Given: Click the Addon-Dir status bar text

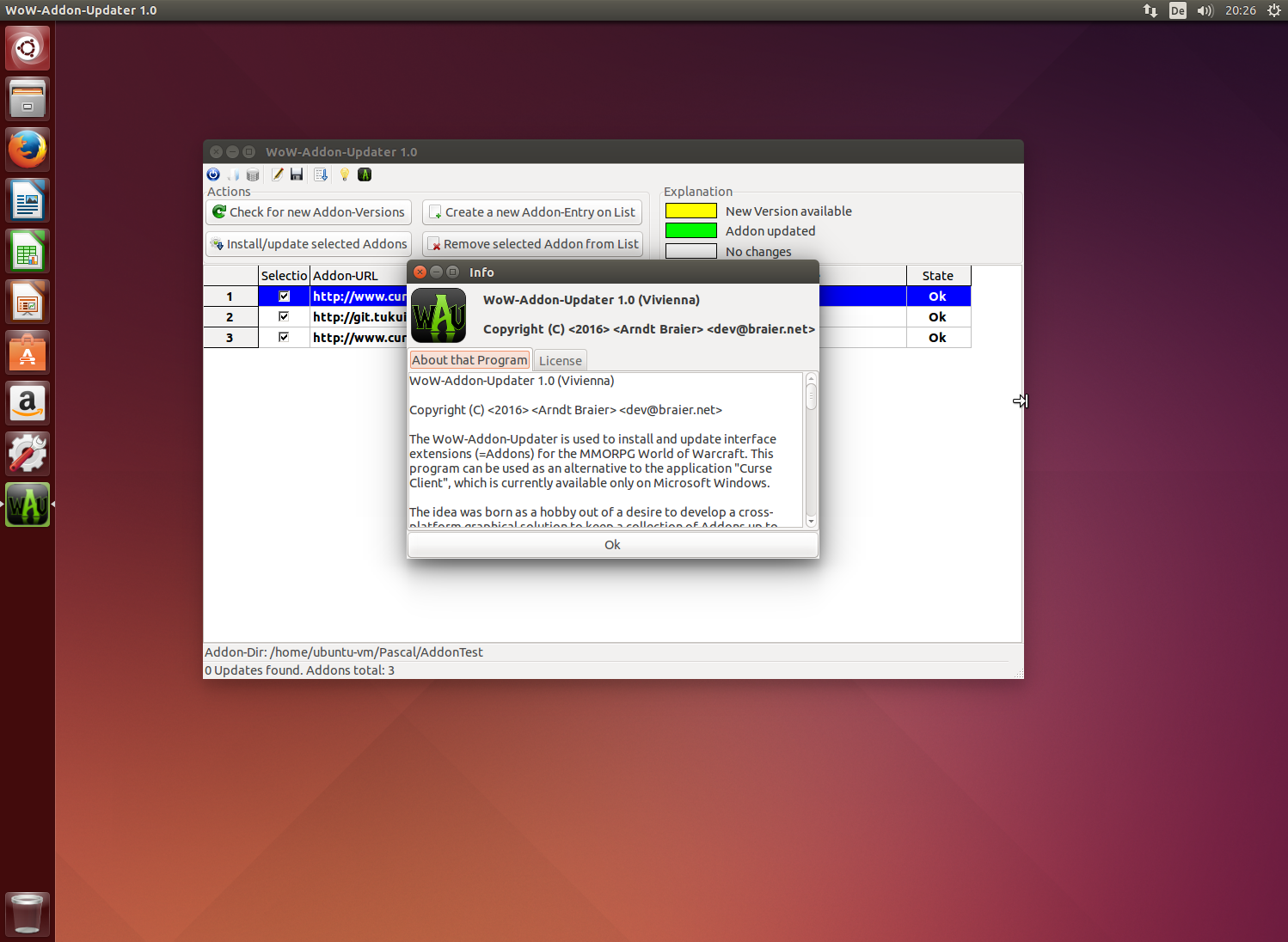Looking at the screenshot, I should pos(344,652).
